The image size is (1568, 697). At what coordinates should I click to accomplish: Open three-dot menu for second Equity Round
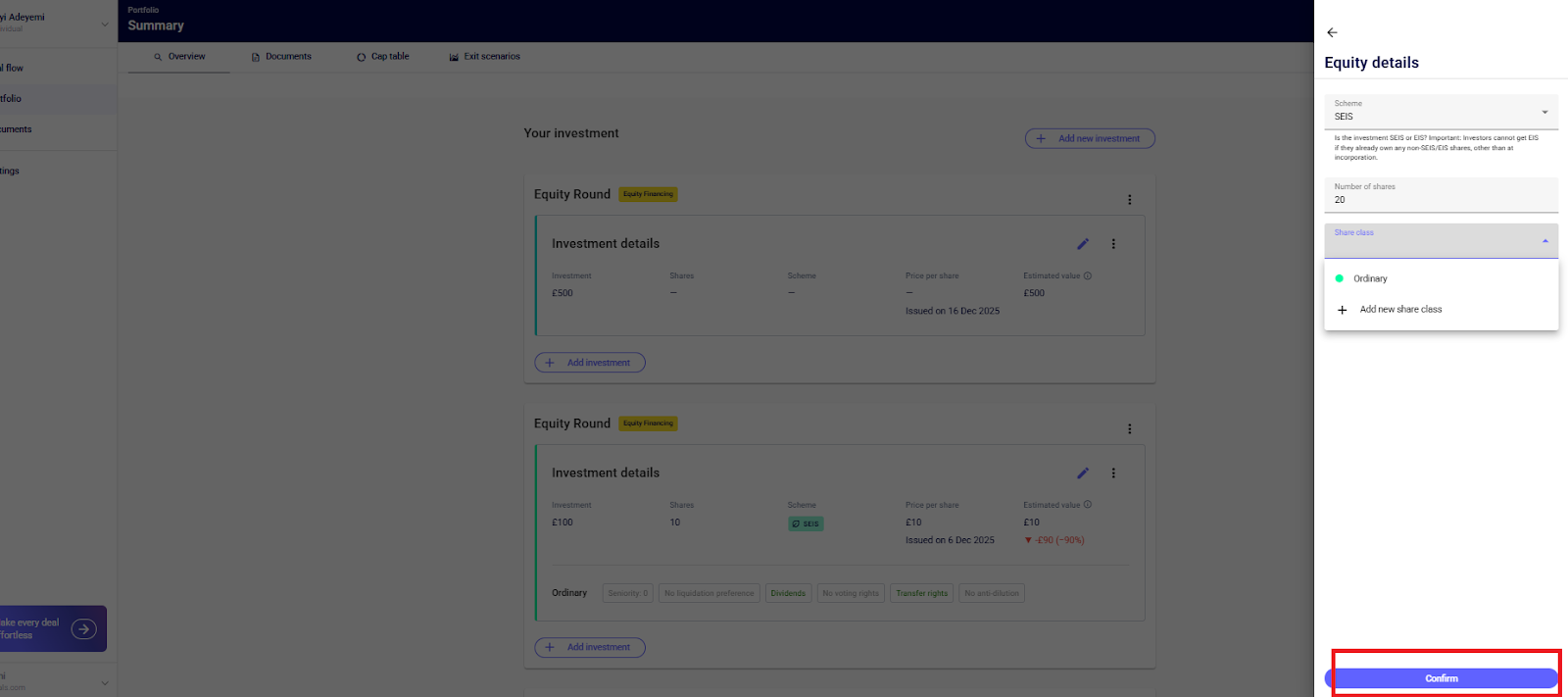click(x=1129, y=429)
